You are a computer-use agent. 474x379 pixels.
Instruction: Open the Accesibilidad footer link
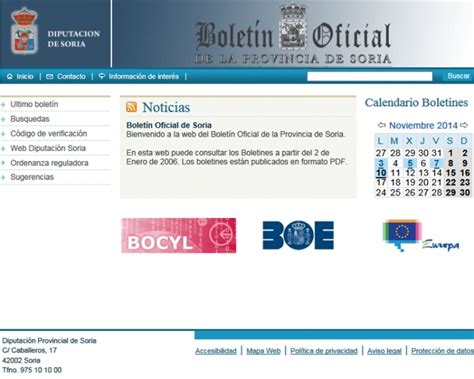[216, 351]
